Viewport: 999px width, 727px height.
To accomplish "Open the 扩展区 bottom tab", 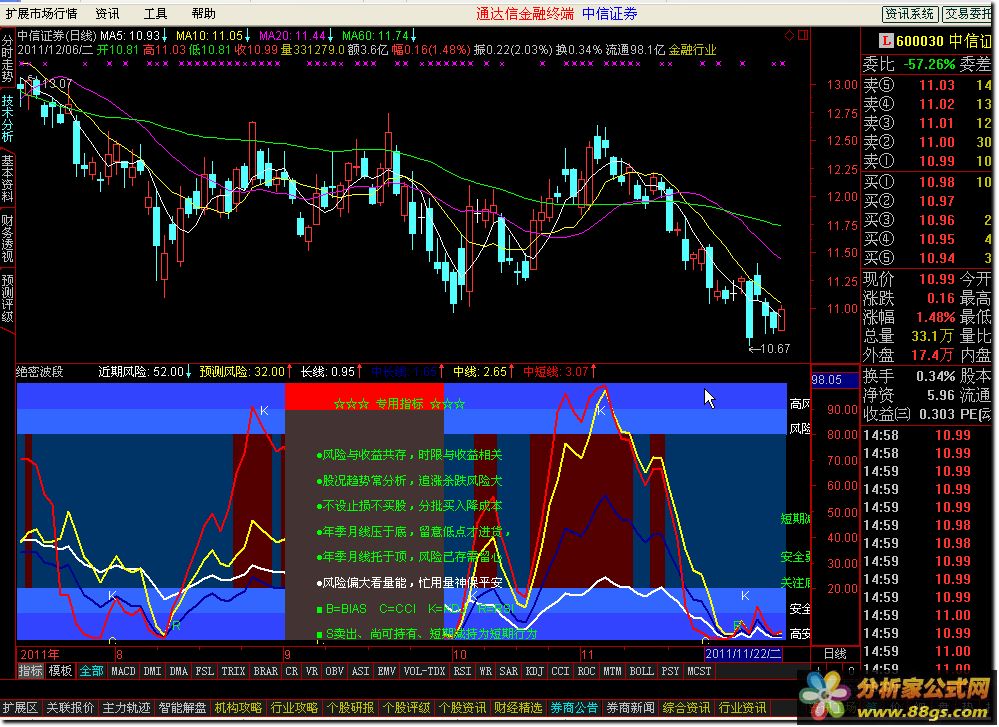I will pos(20,708).
